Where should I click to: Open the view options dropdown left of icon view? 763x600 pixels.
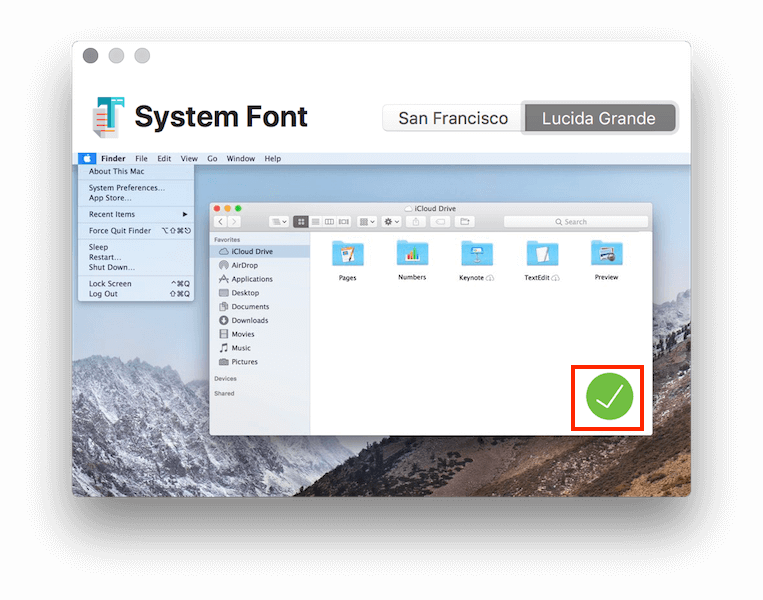pyautogui.click(x=279, y=222)
